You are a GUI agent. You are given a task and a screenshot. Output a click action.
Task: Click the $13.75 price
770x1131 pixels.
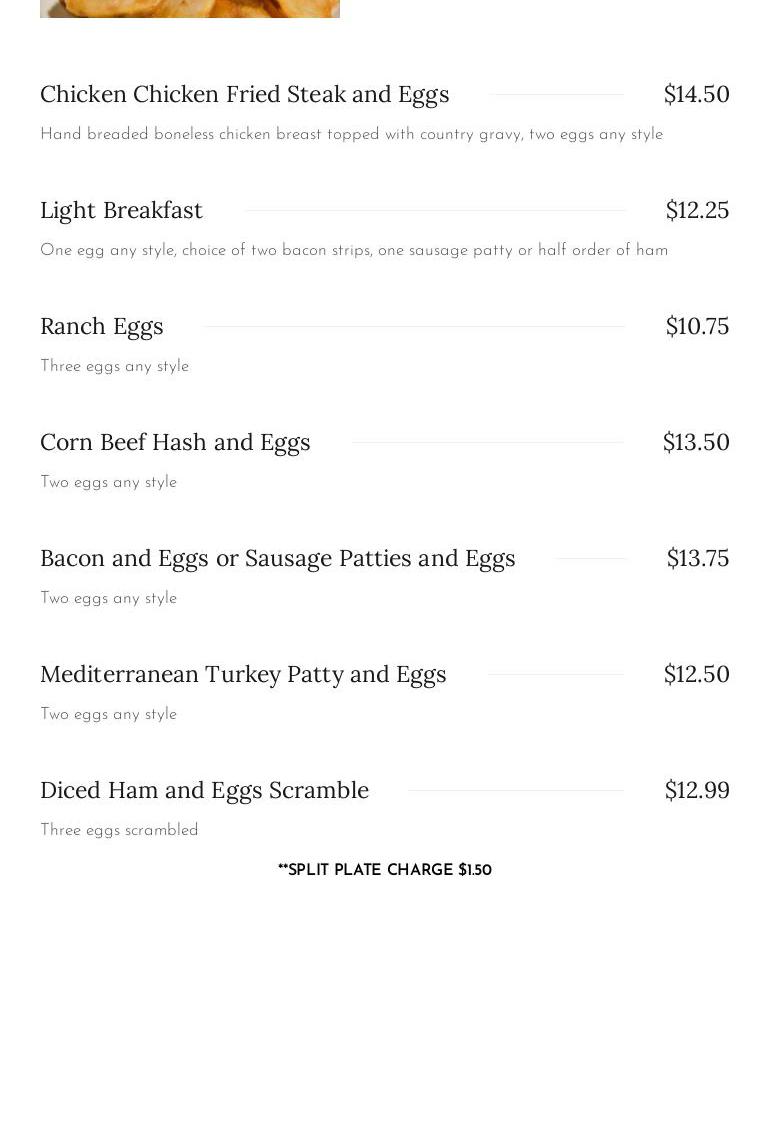click(697, 558)
